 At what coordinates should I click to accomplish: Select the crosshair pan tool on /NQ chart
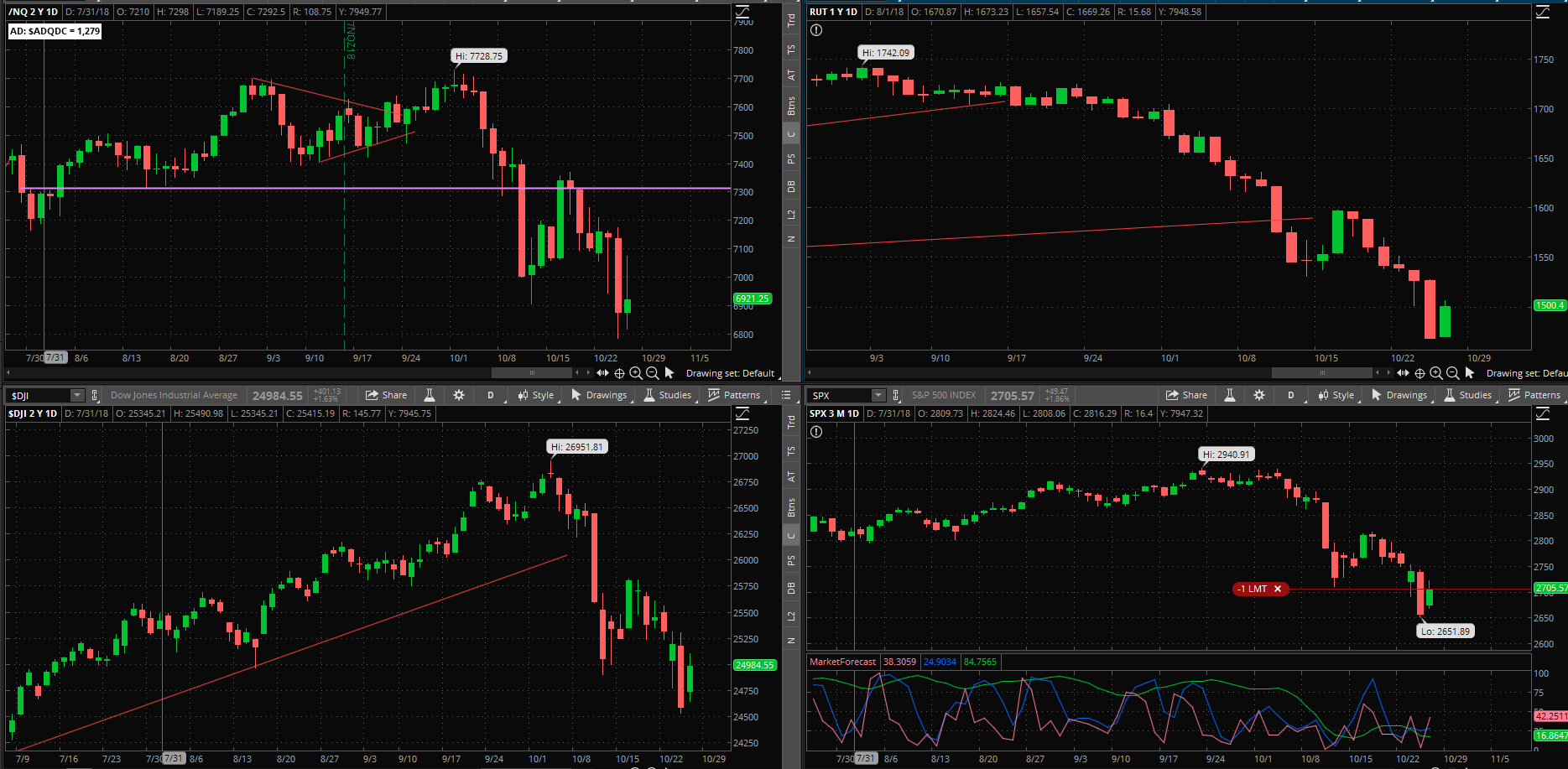click(x=619, y=373)
